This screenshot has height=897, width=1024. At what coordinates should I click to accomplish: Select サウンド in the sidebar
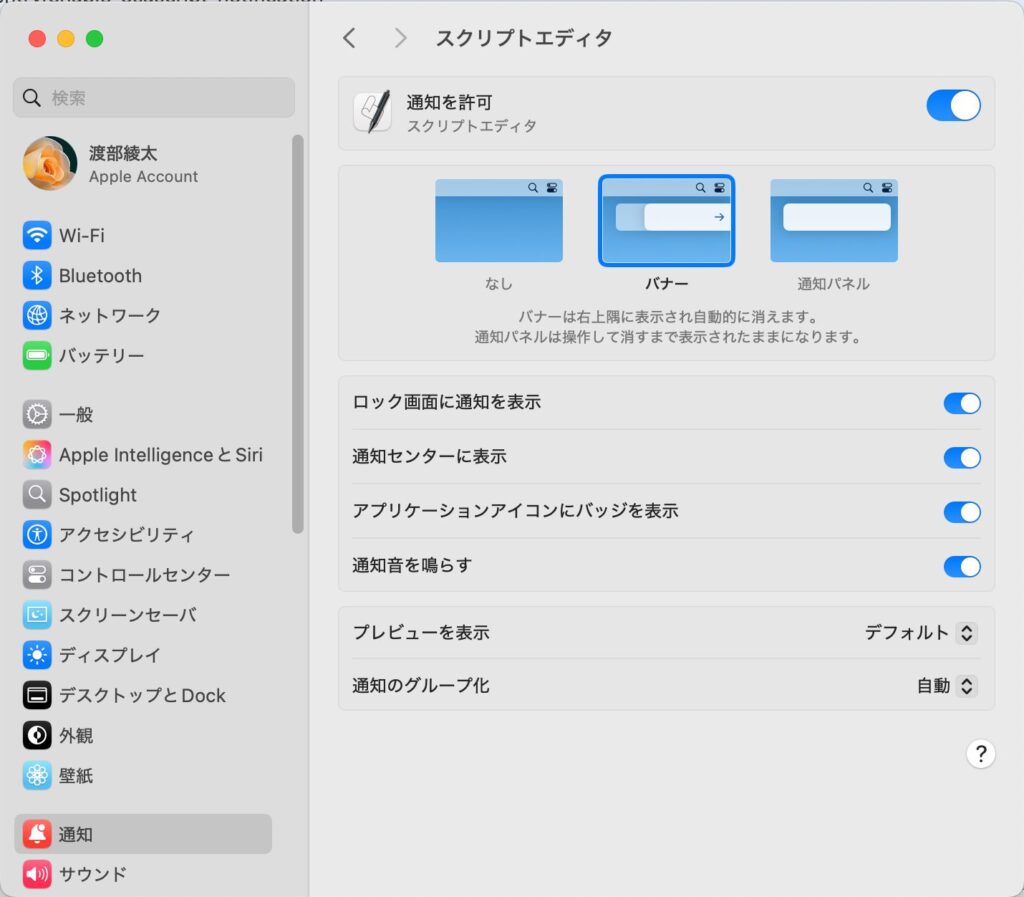[x=92, y=874]
